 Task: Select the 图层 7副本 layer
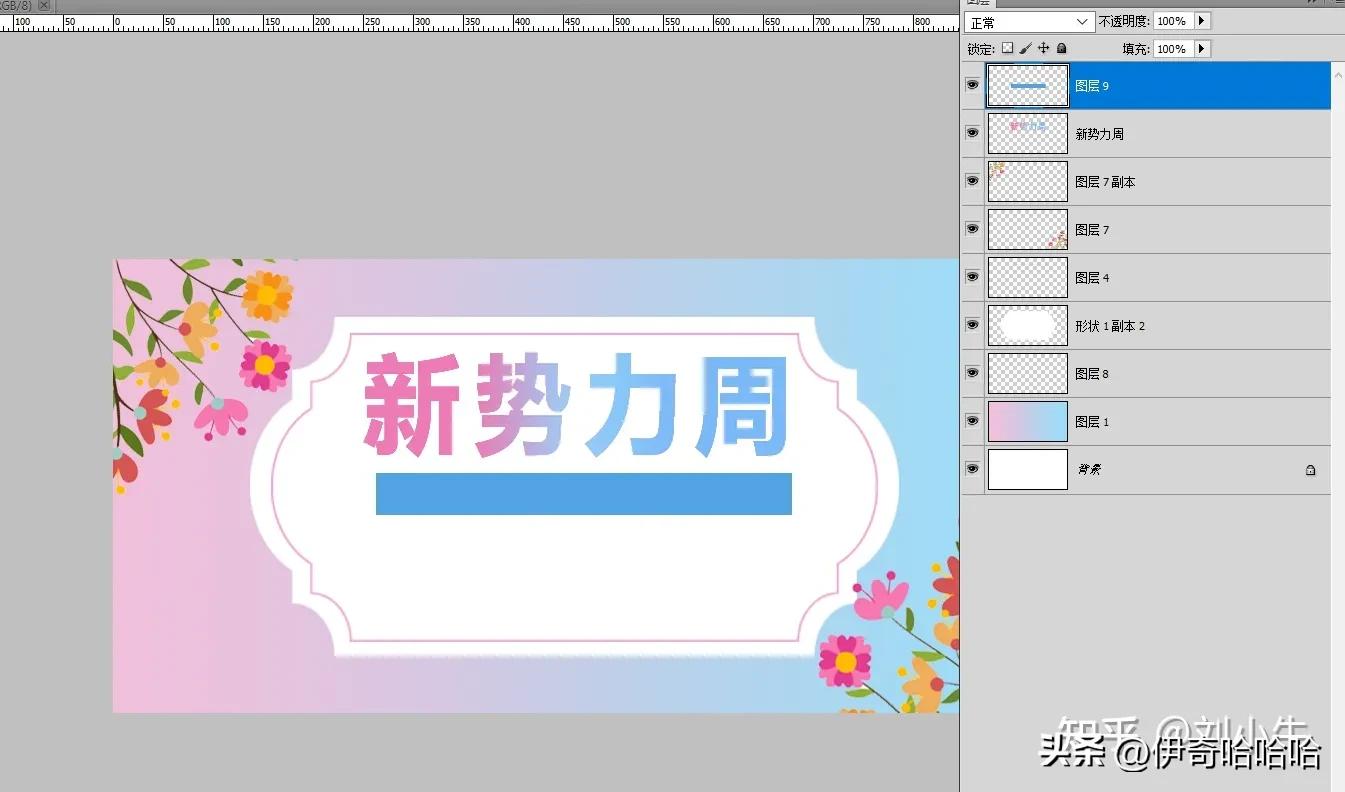[x=1150, y=181]
